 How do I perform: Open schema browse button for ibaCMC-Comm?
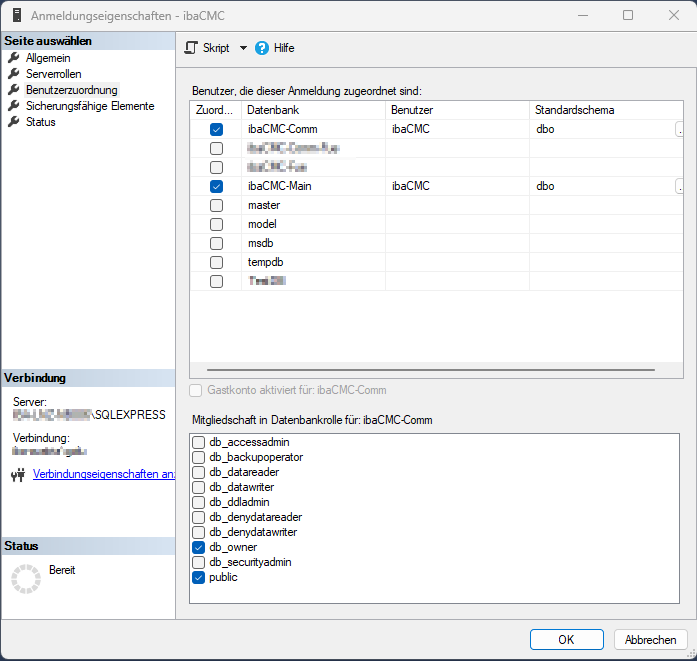click(x=680, y=129)
